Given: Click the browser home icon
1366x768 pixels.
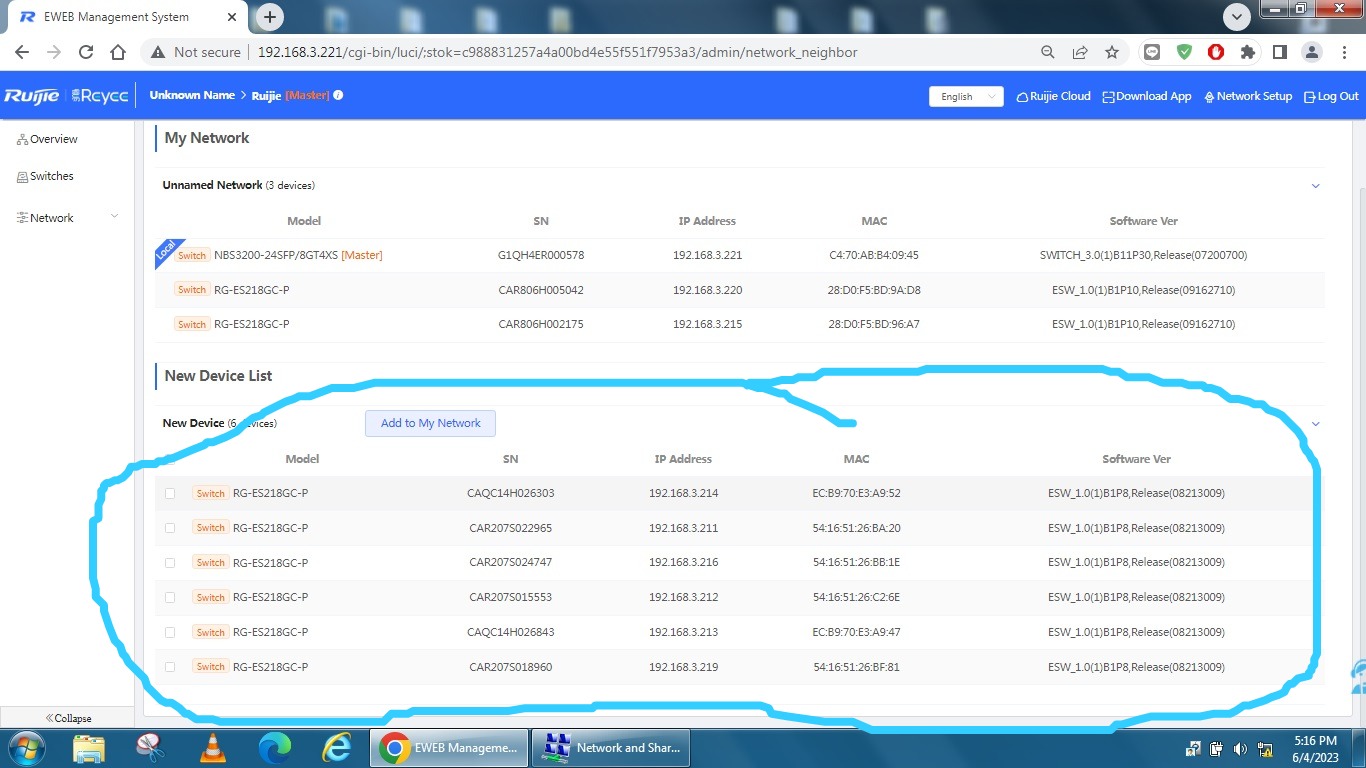Looking at the screenshot, I should pos(118,52).
